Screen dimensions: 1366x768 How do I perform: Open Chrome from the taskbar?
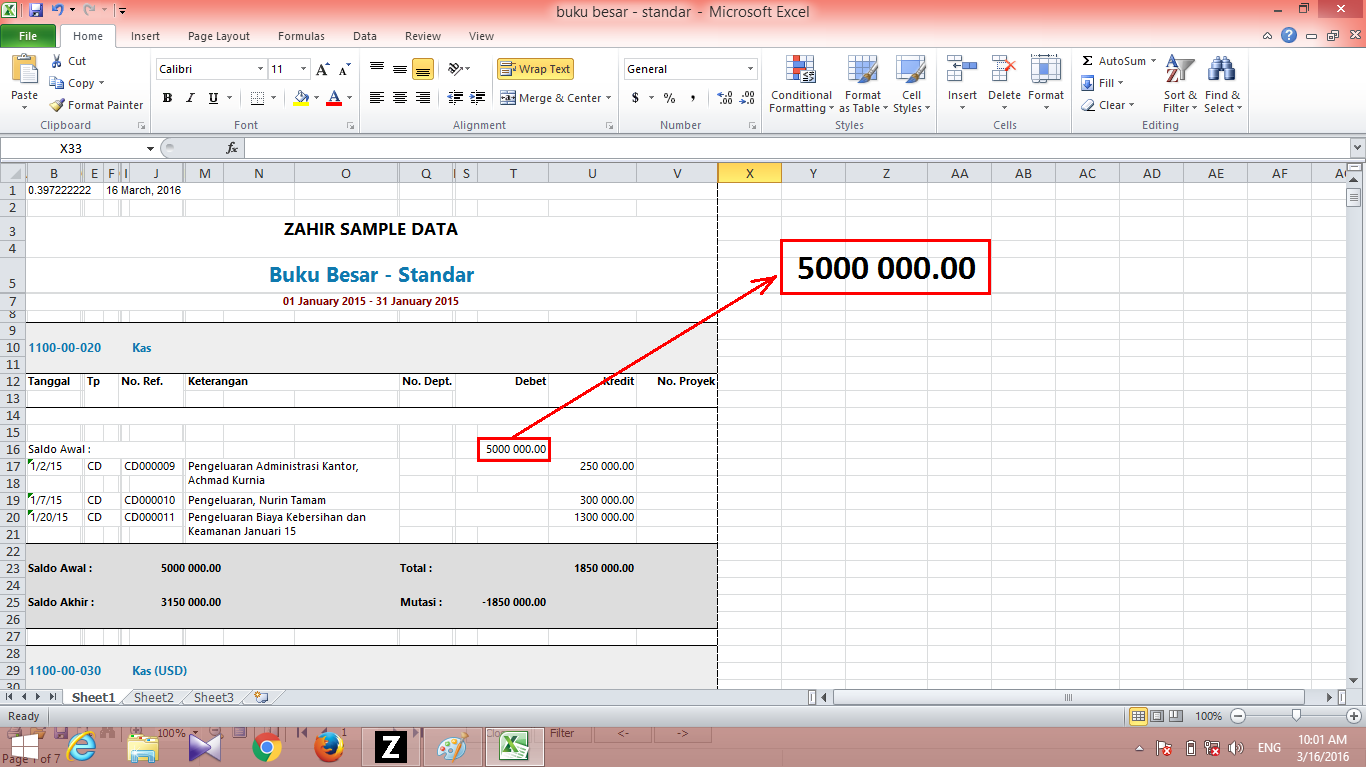click(x=266, y=747)
